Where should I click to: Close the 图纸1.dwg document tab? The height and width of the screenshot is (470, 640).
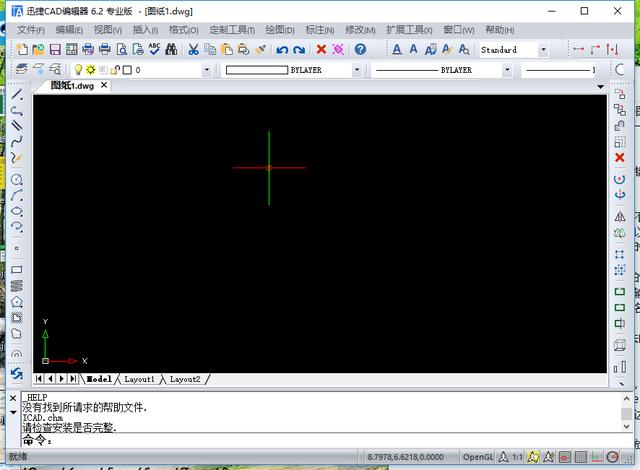click(104, 86)
